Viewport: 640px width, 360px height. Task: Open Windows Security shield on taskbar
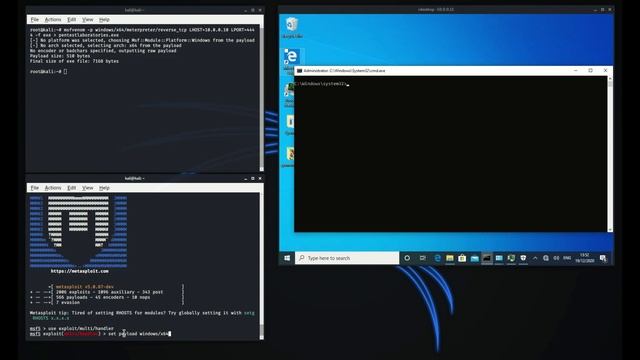[x=523, y=258]
